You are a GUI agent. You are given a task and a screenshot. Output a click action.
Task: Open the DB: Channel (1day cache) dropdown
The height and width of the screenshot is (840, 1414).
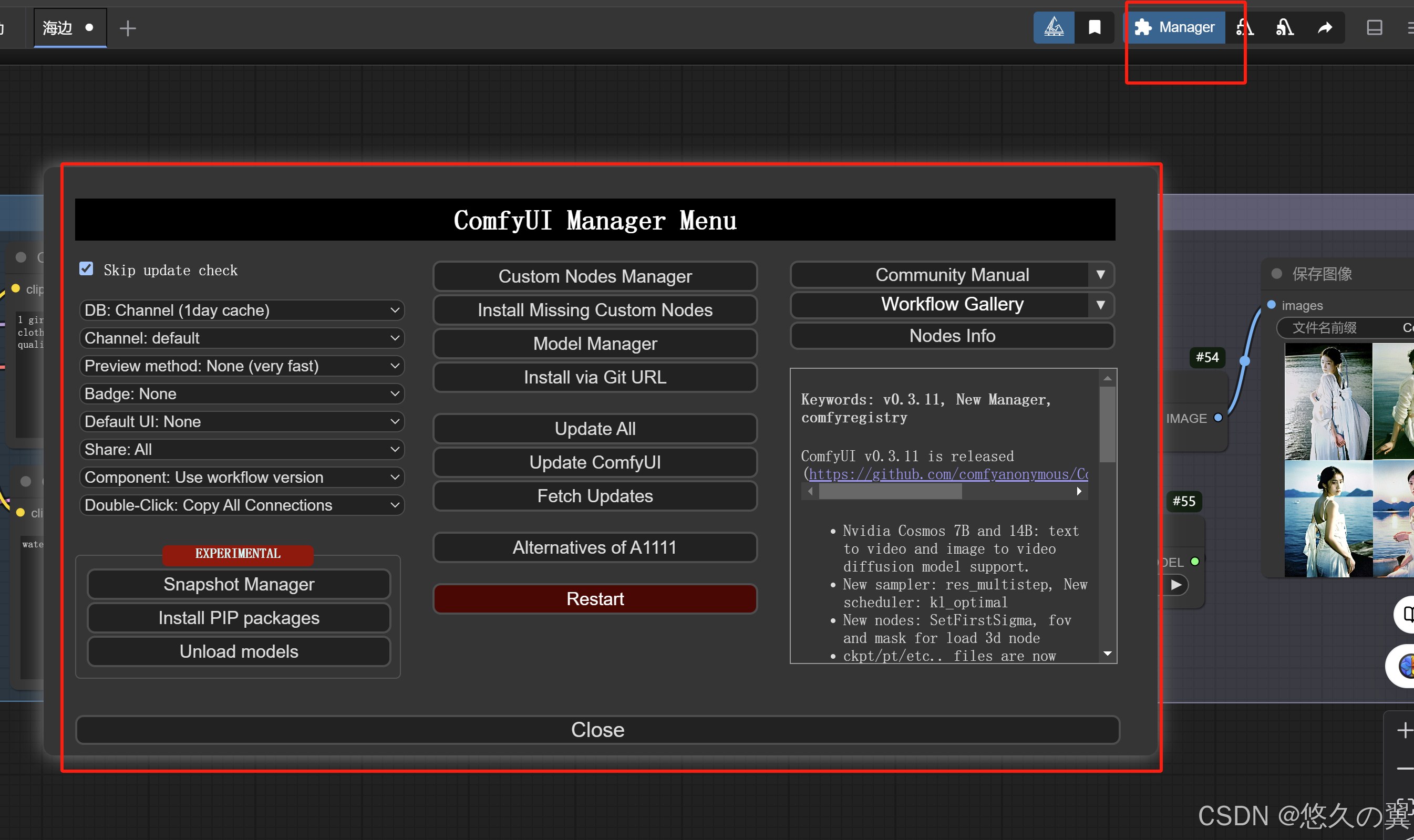(242, 310)
